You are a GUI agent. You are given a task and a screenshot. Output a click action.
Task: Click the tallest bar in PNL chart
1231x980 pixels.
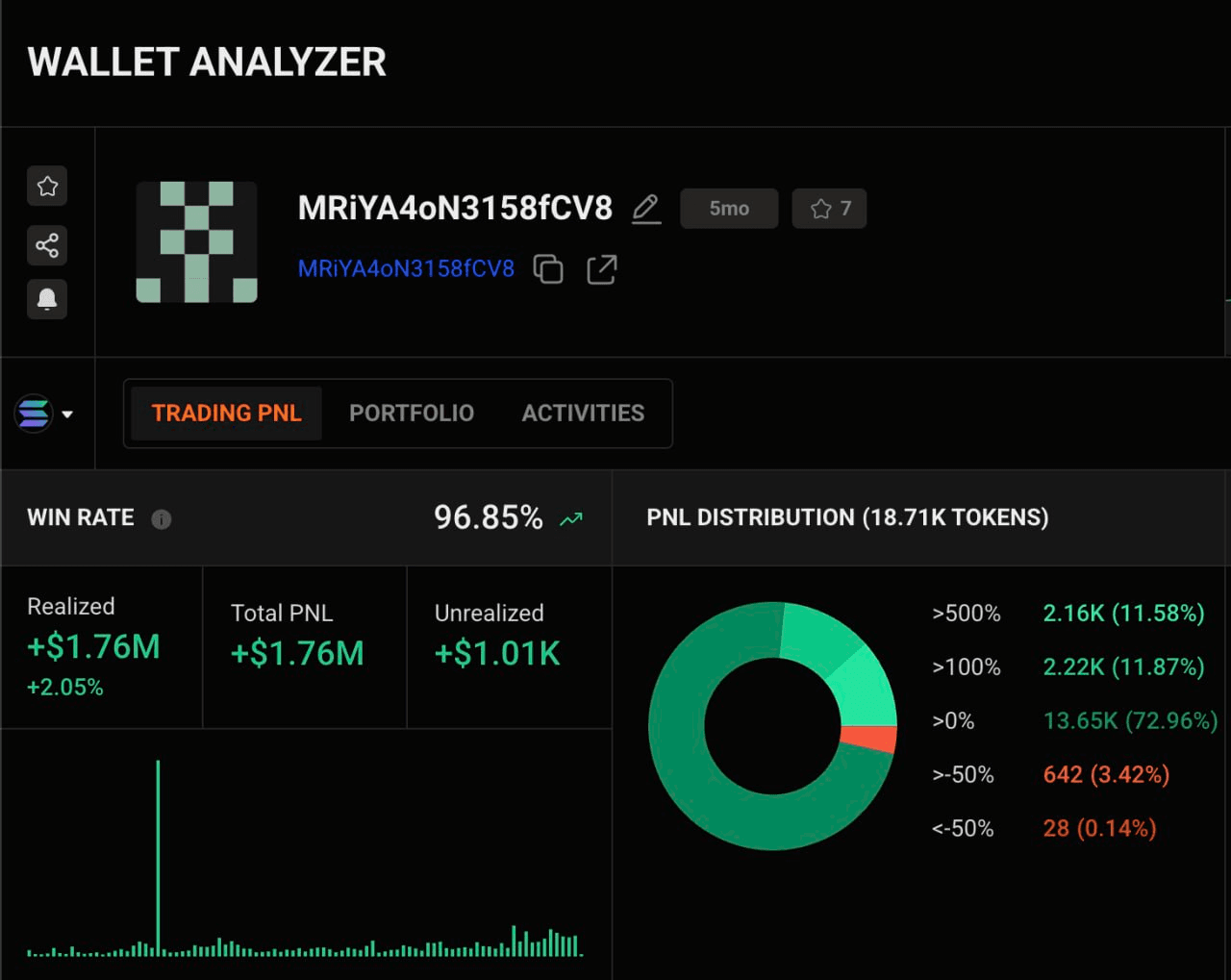pyautogui.click(x=159, y=858)
